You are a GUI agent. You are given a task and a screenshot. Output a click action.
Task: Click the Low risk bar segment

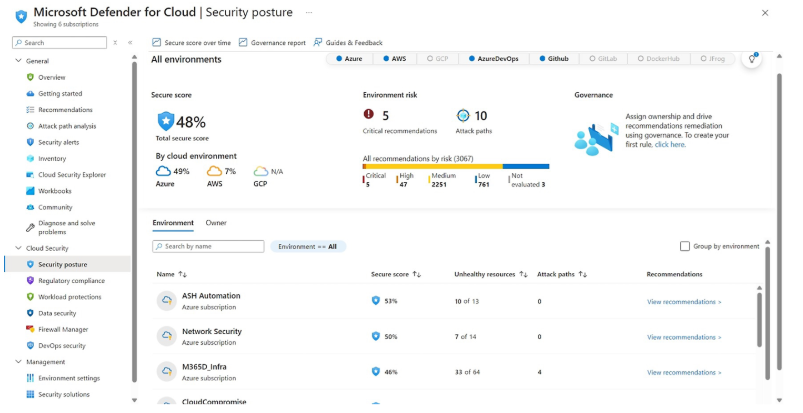click(526, 167)
